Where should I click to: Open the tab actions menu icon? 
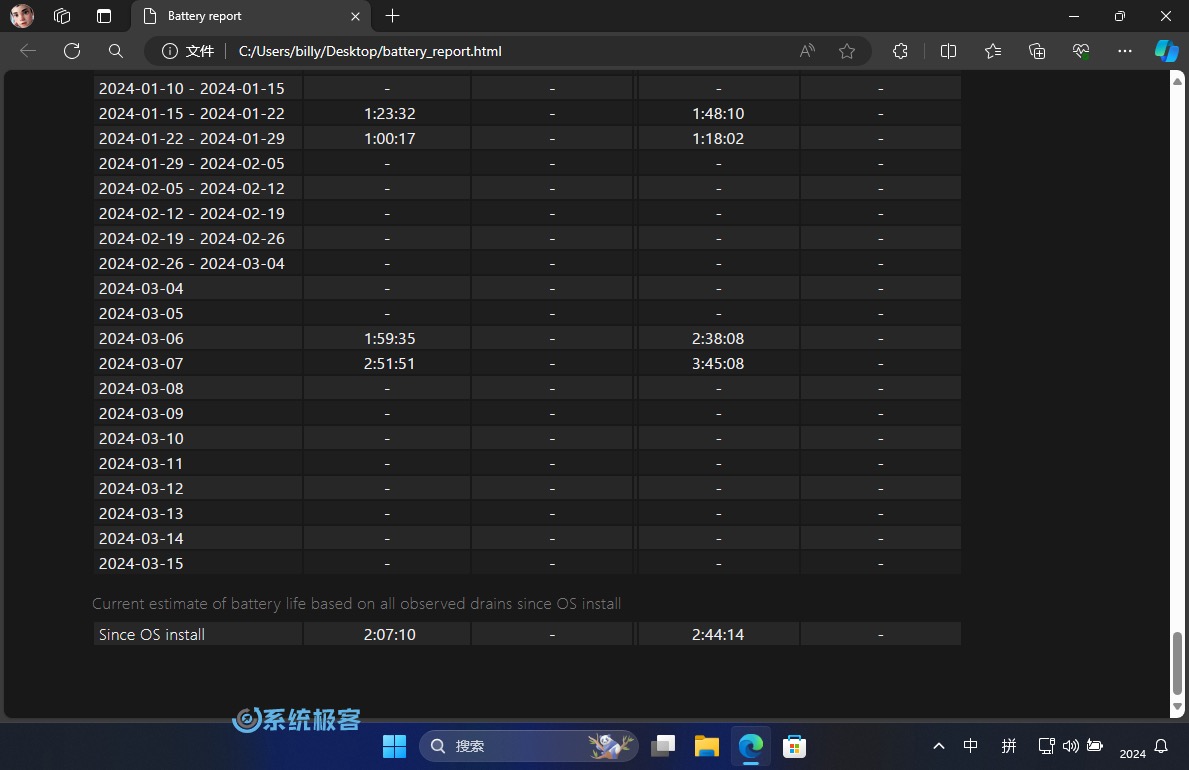[x=104, y=16]
